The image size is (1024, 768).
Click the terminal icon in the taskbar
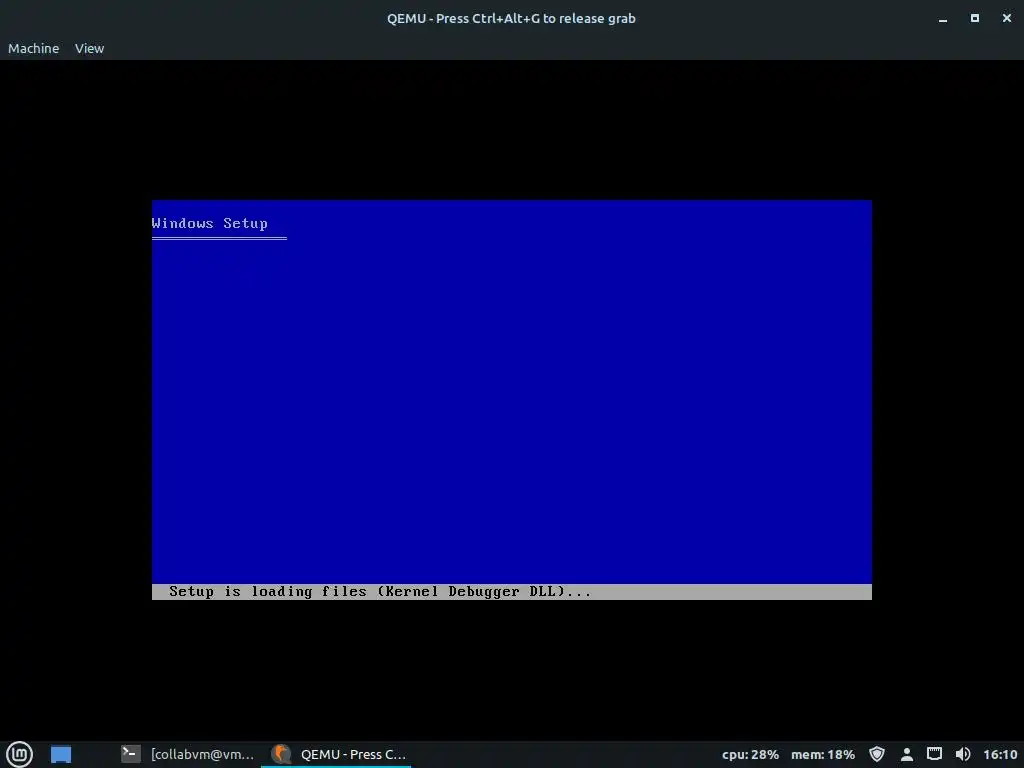[x=131, y=754]
